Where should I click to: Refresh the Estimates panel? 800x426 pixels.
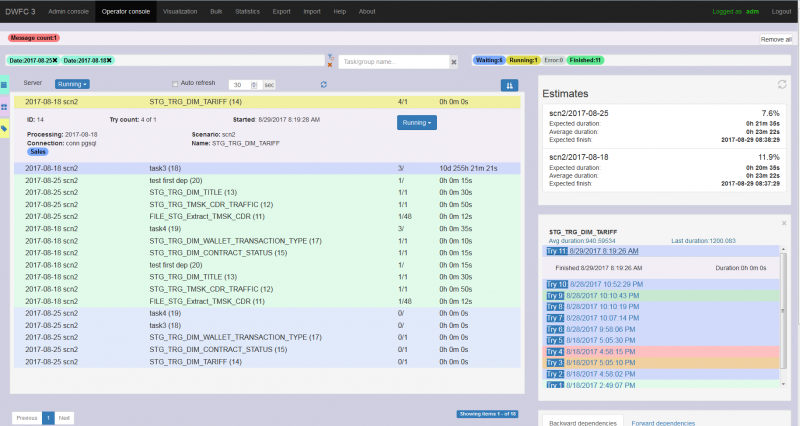click(782, 84)
